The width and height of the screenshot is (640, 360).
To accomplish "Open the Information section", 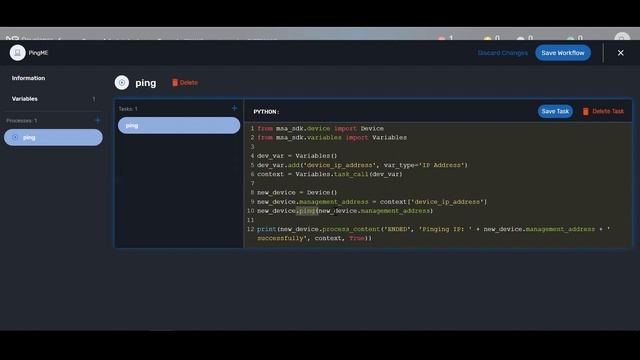I will [28, 78].
